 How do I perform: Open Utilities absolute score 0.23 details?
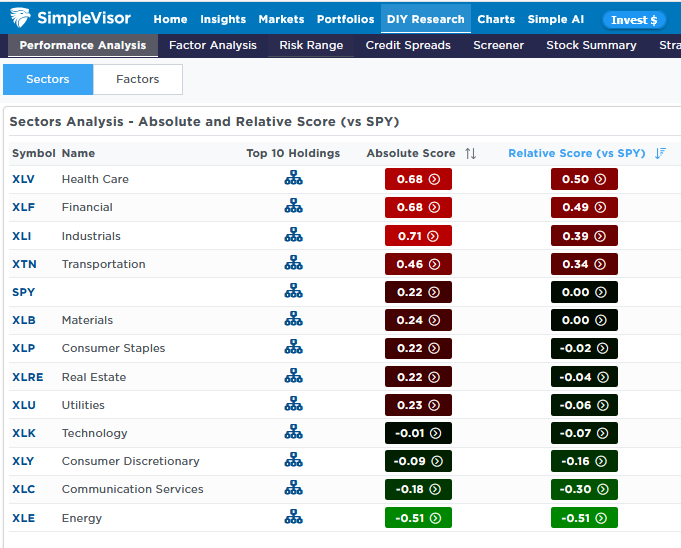tap(418, 405)
